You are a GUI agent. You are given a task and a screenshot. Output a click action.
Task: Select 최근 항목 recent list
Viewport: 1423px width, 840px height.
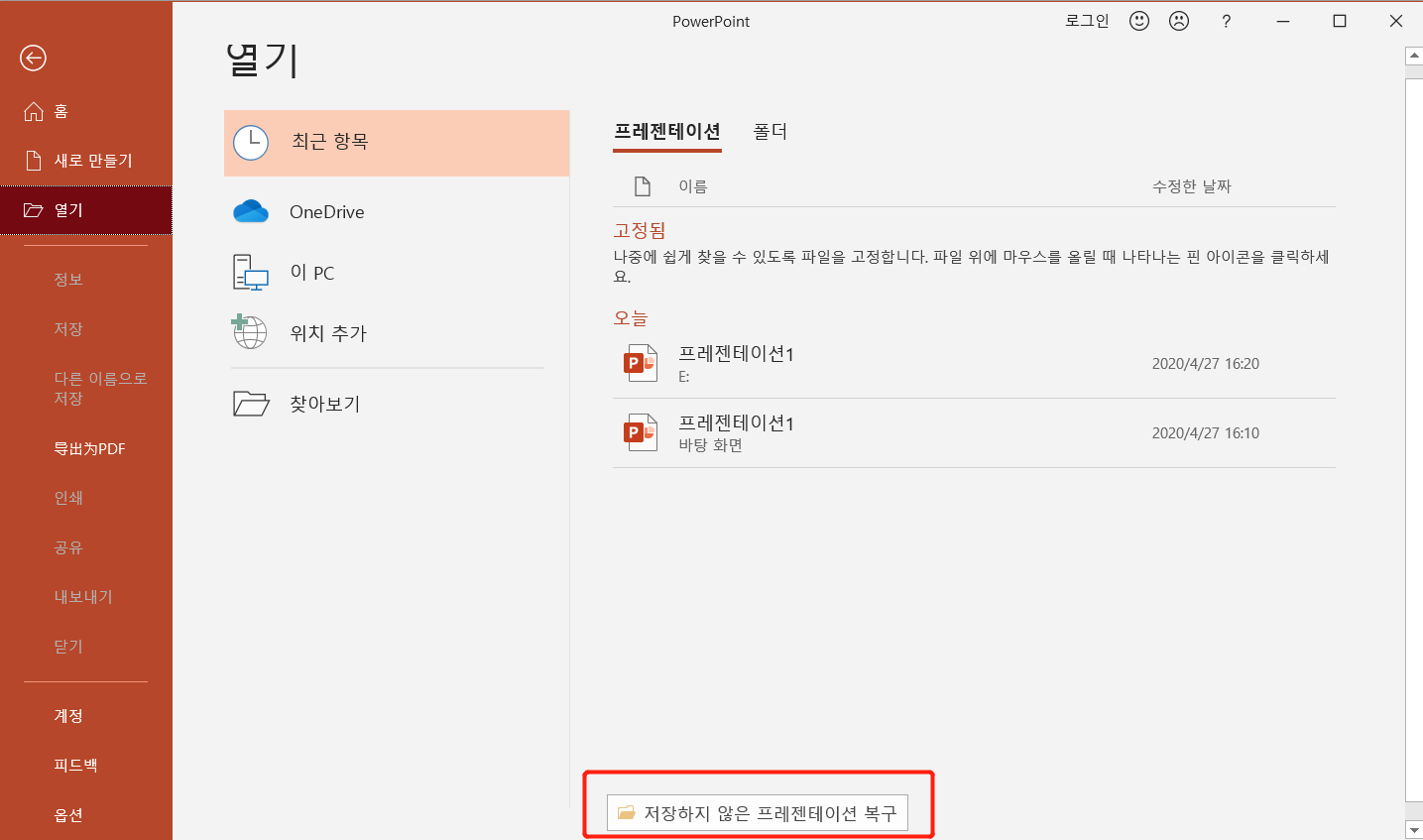(397, 143)
